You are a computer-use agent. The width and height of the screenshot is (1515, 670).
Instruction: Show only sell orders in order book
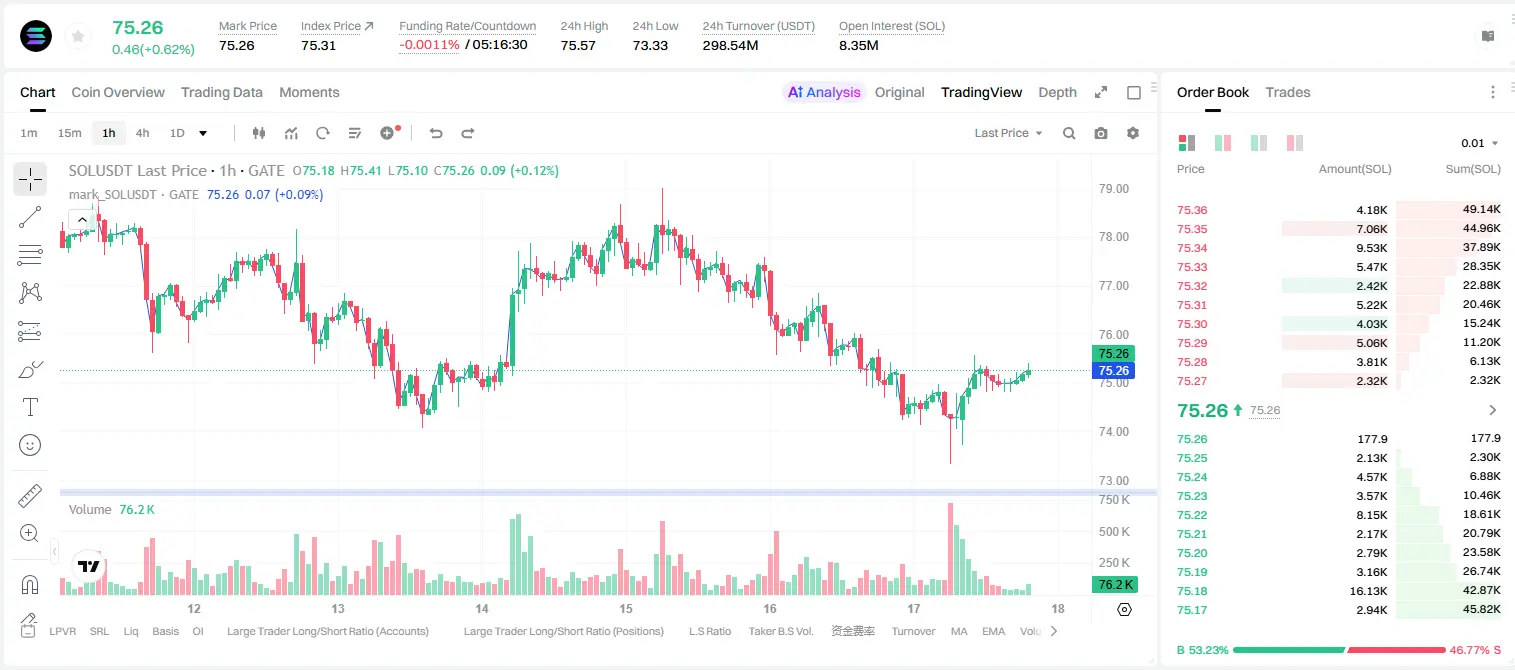(x=1295, y=143)
